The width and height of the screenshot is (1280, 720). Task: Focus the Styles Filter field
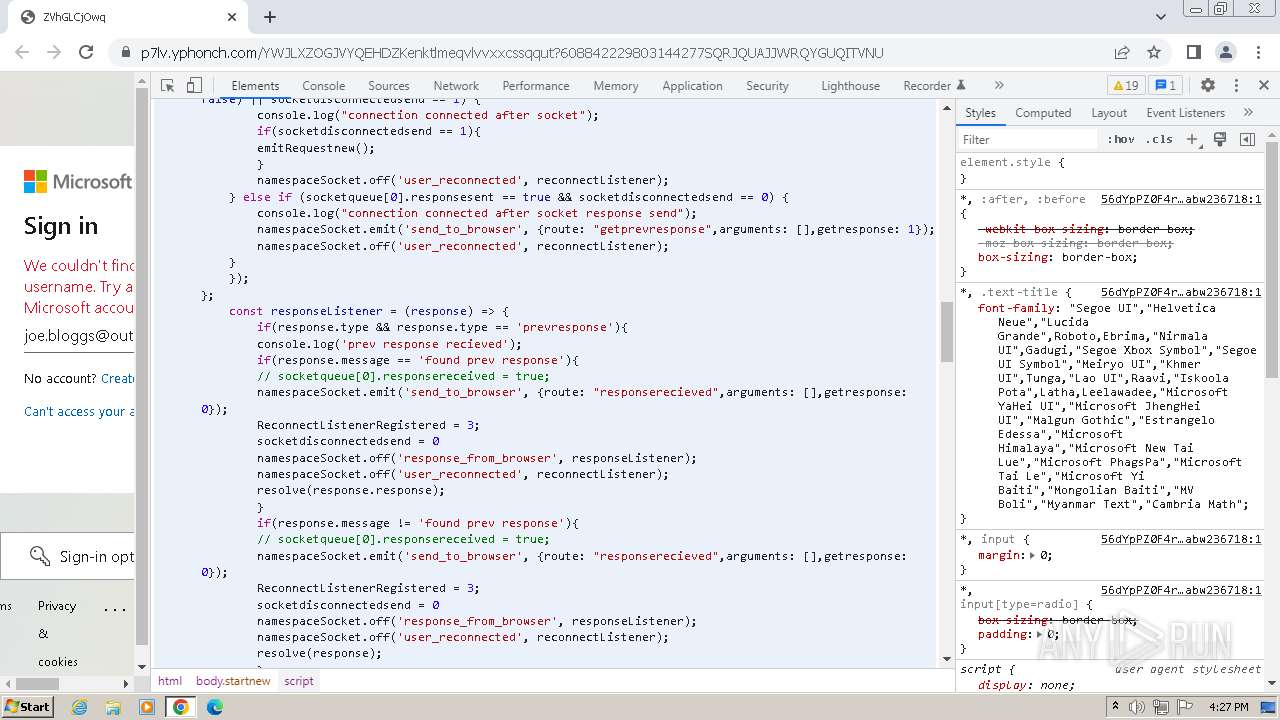tap(1028, 140)
